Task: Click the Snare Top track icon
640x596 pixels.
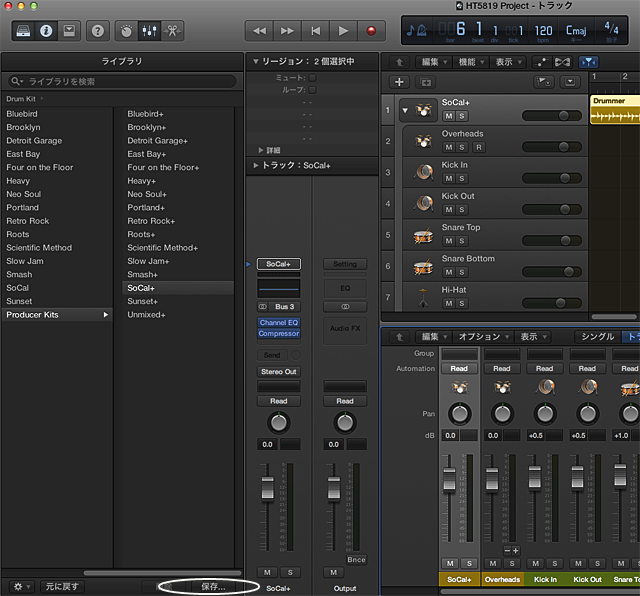Action: click(423, 235)
